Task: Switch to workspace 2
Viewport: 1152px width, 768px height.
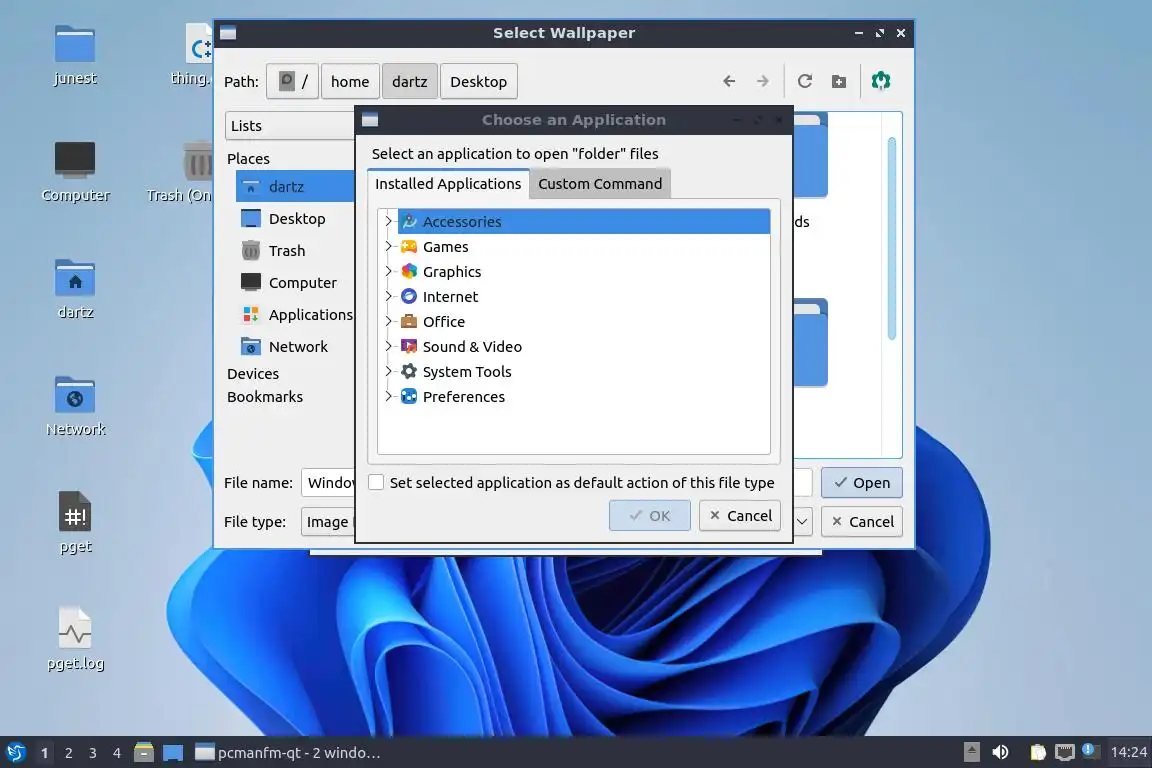Action: [x=68, y=753]
